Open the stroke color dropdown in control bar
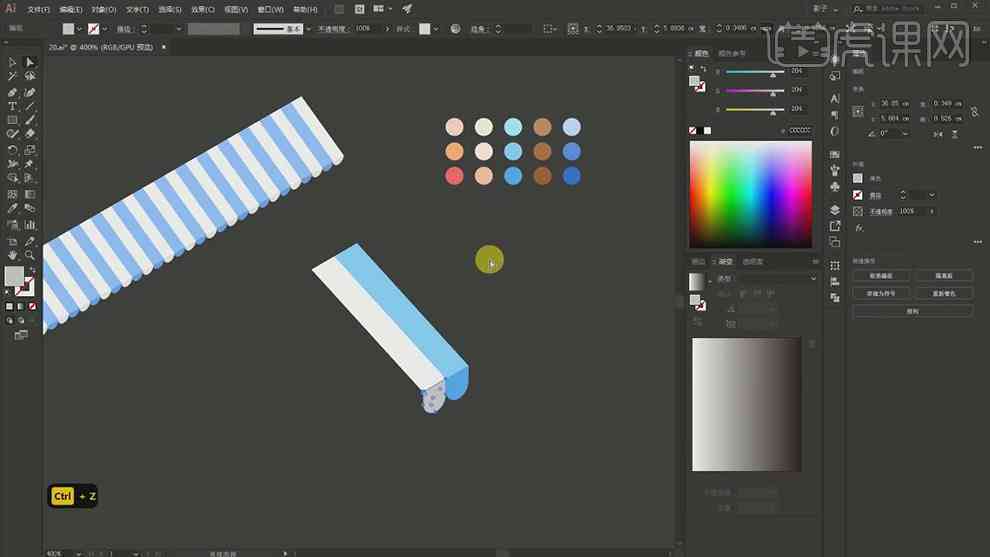 click(104, 29)
